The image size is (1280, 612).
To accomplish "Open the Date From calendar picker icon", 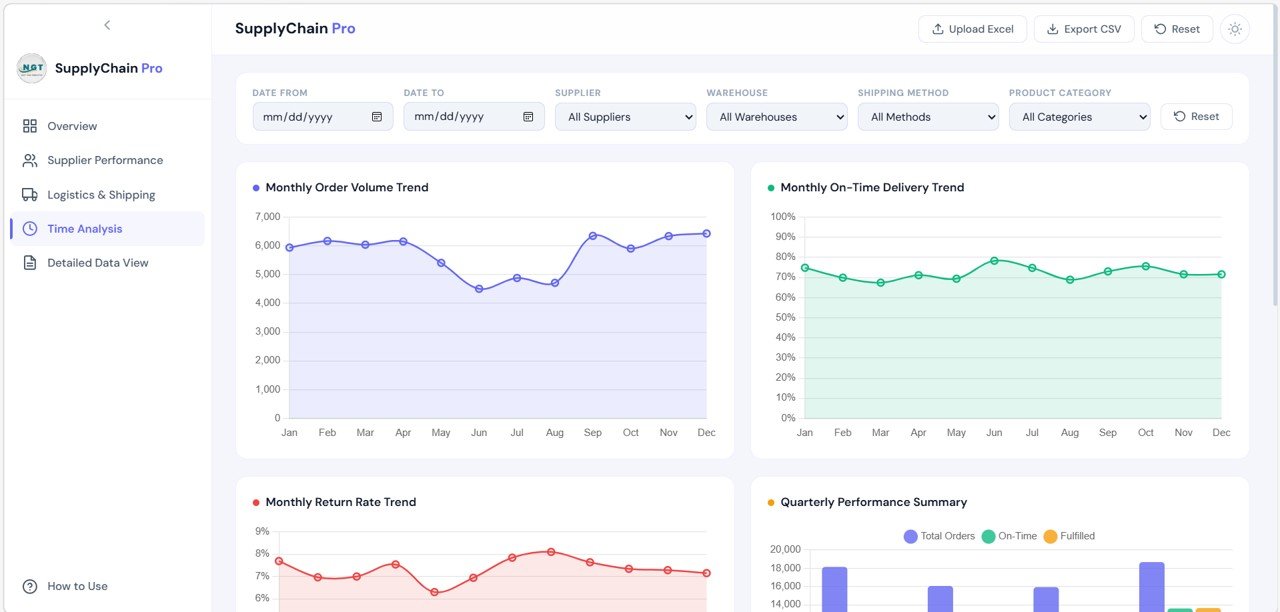I will 377,117.
